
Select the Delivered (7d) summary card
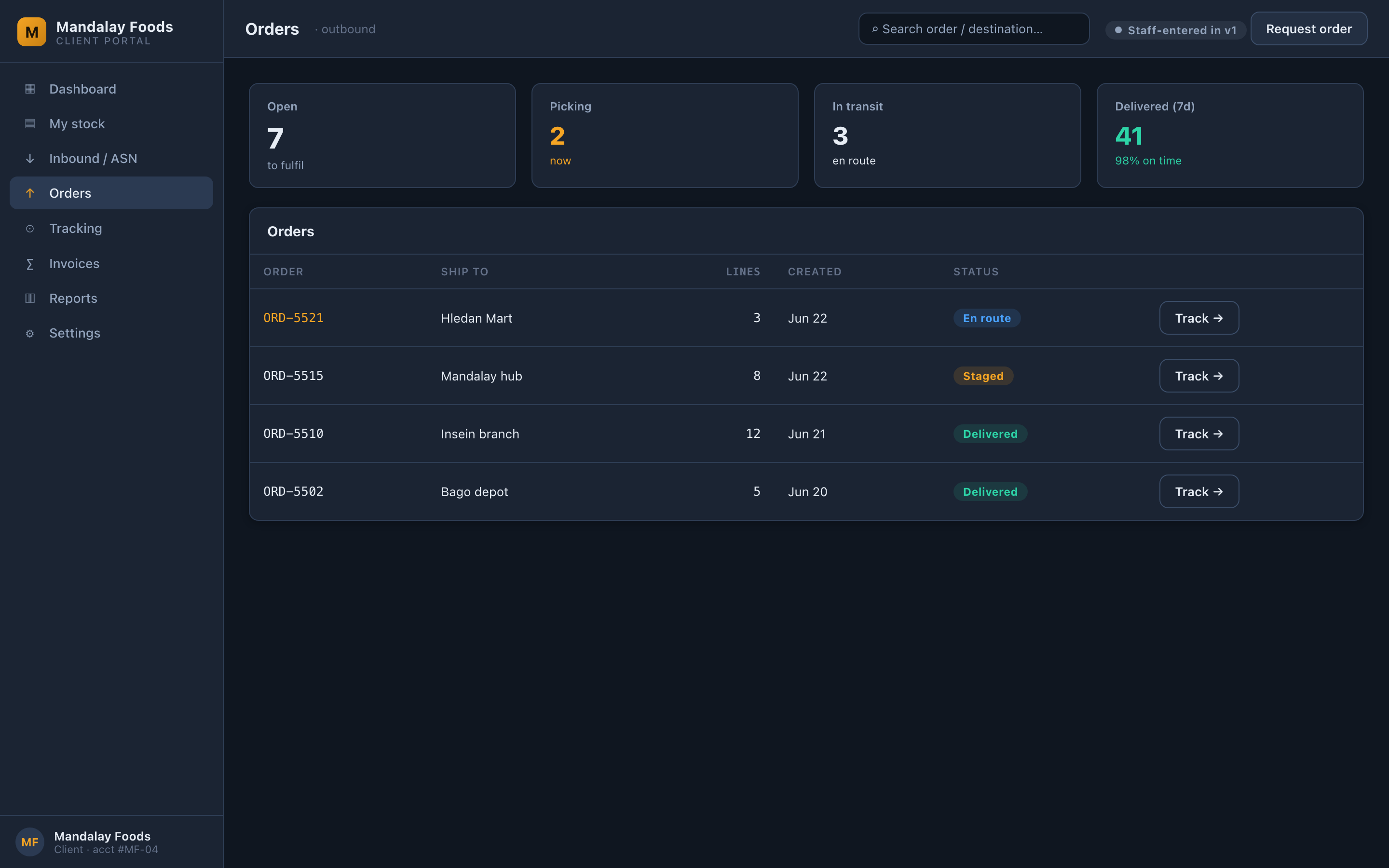[1230, 136]
